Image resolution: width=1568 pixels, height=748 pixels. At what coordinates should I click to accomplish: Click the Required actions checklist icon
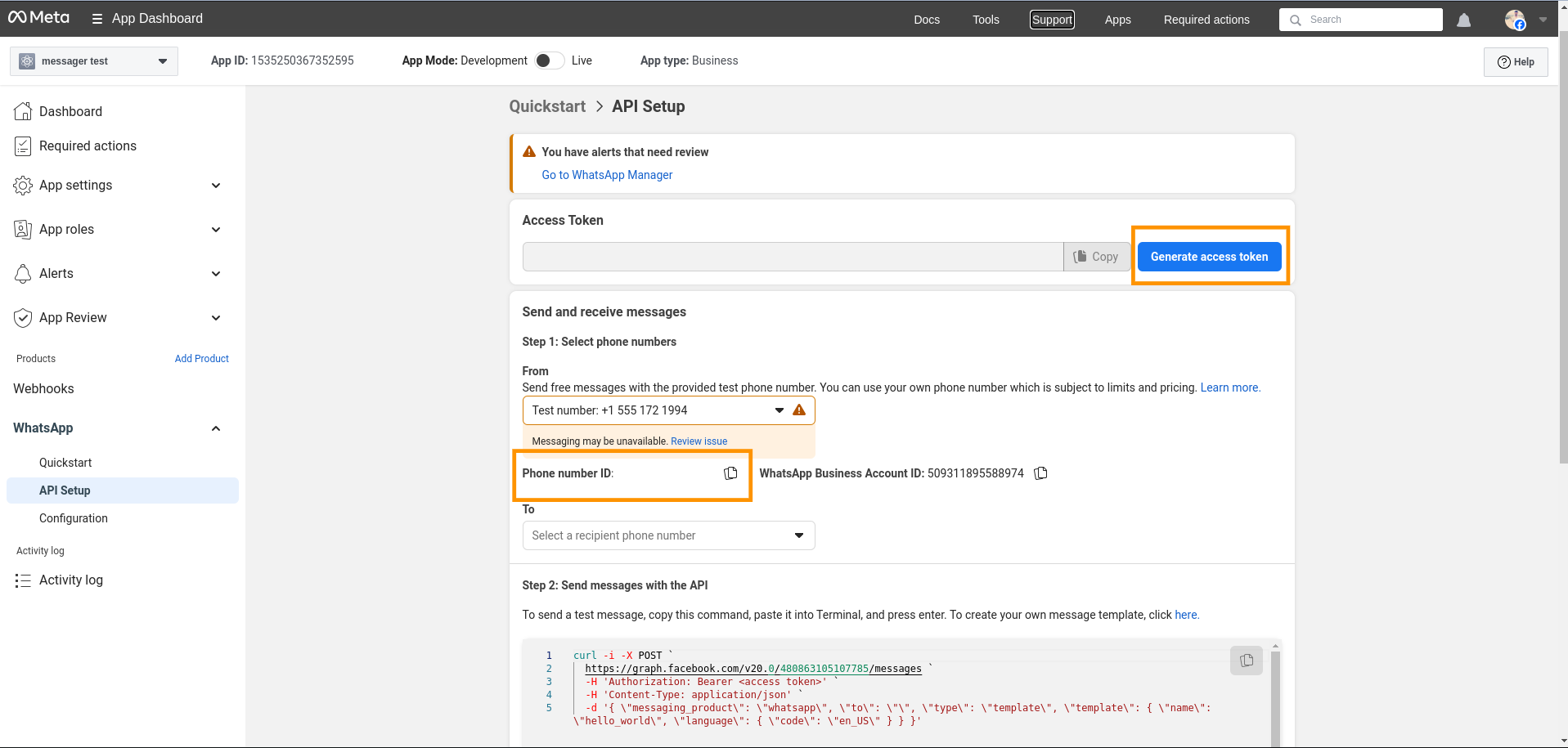pyautogui.click(x=23, y=146)
